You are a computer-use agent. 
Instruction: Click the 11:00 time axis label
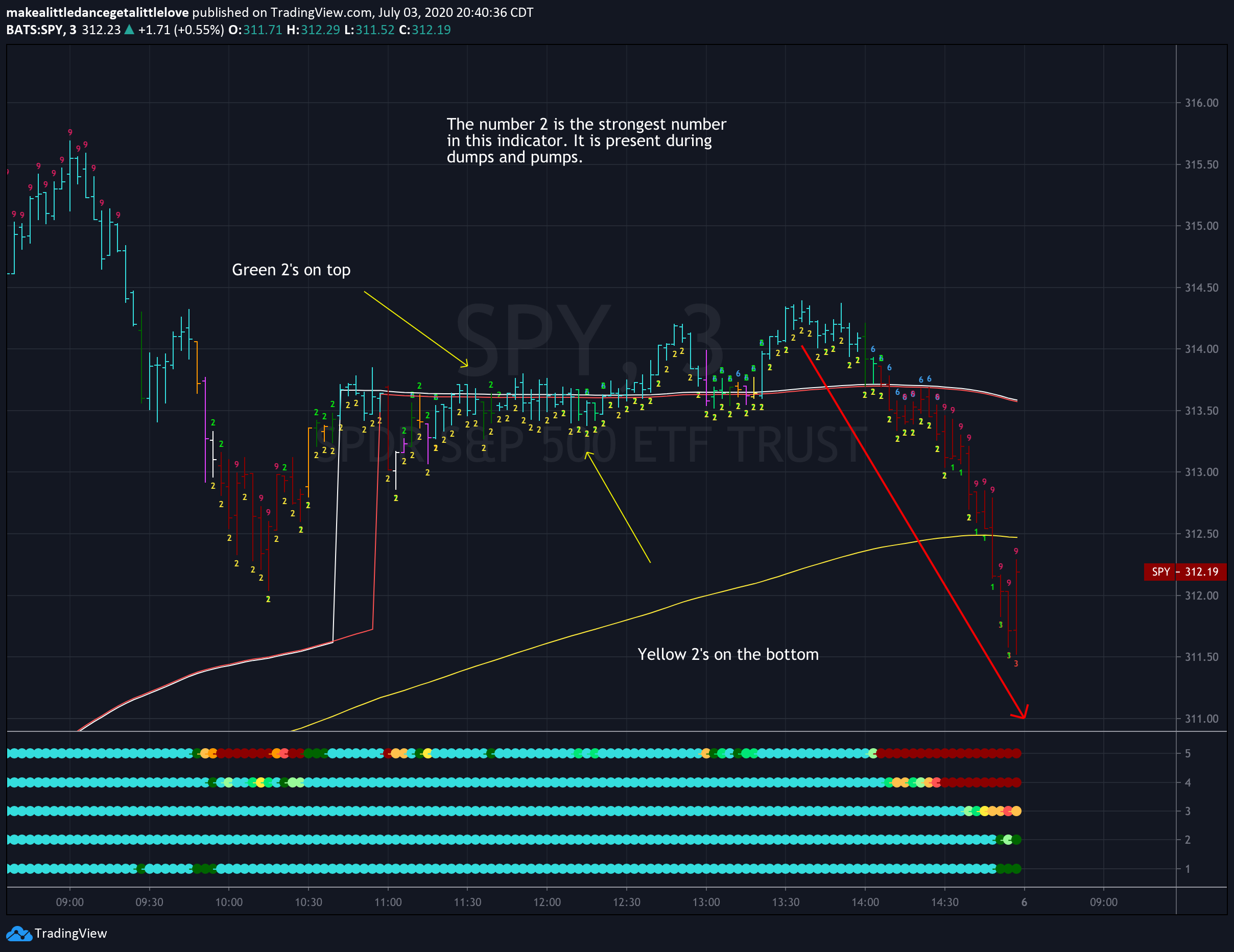pyautogui.click(x=388, y=902)
